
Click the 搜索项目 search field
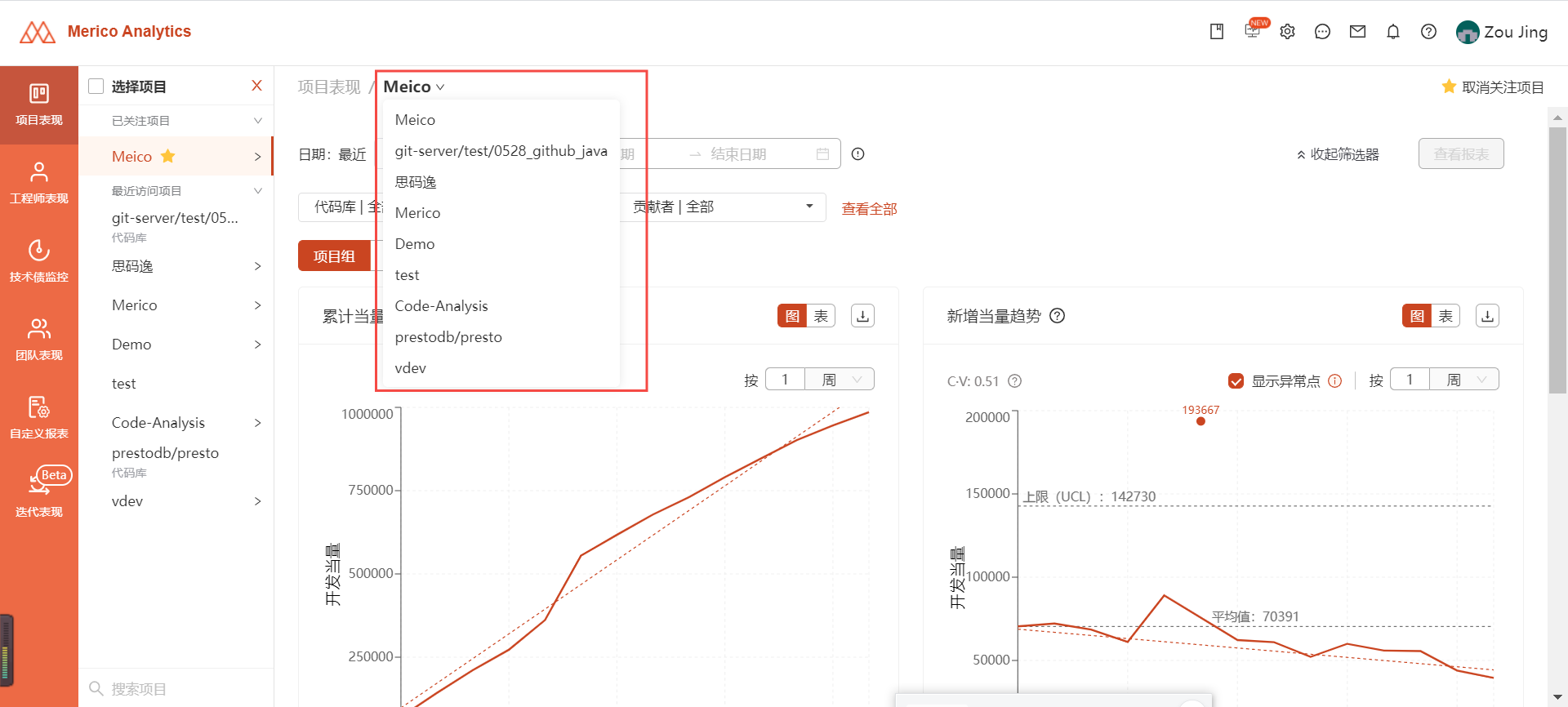tap(176, 688)
